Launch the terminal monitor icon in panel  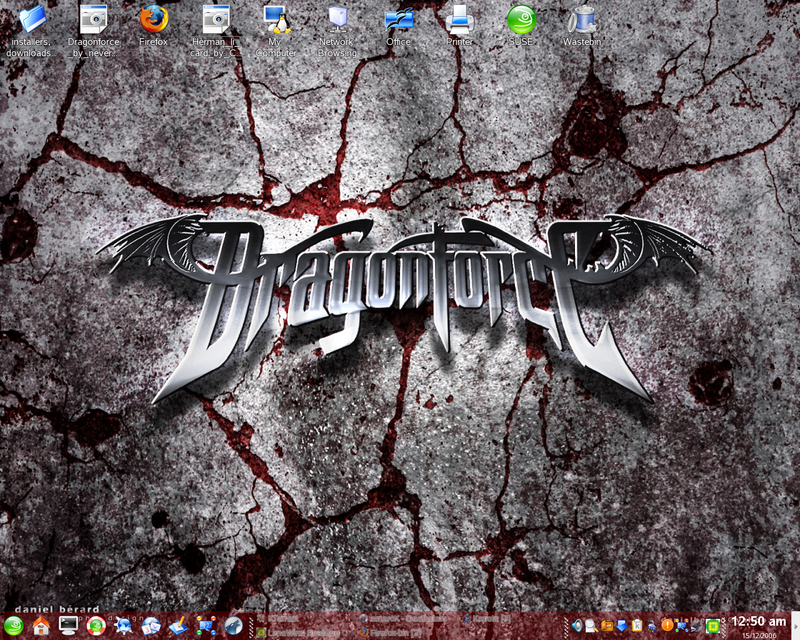coord(68,625)
